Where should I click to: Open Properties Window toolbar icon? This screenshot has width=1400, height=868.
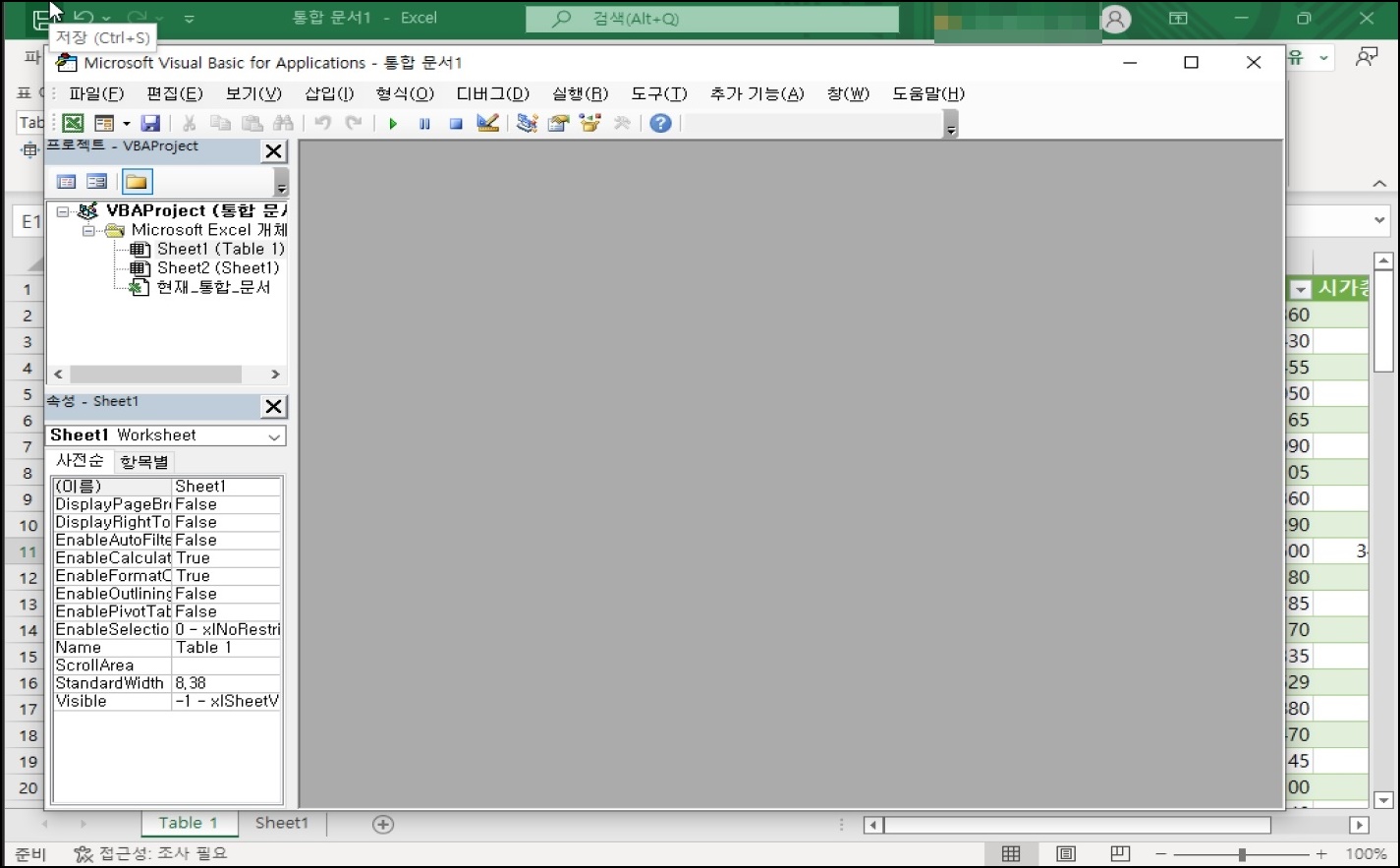point(559,123)
